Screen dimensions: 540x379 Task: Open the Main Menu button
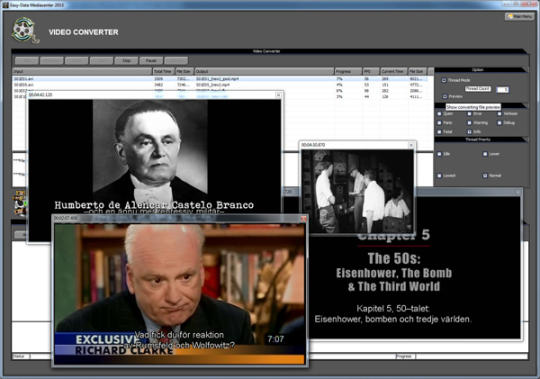tap(519, 16)
